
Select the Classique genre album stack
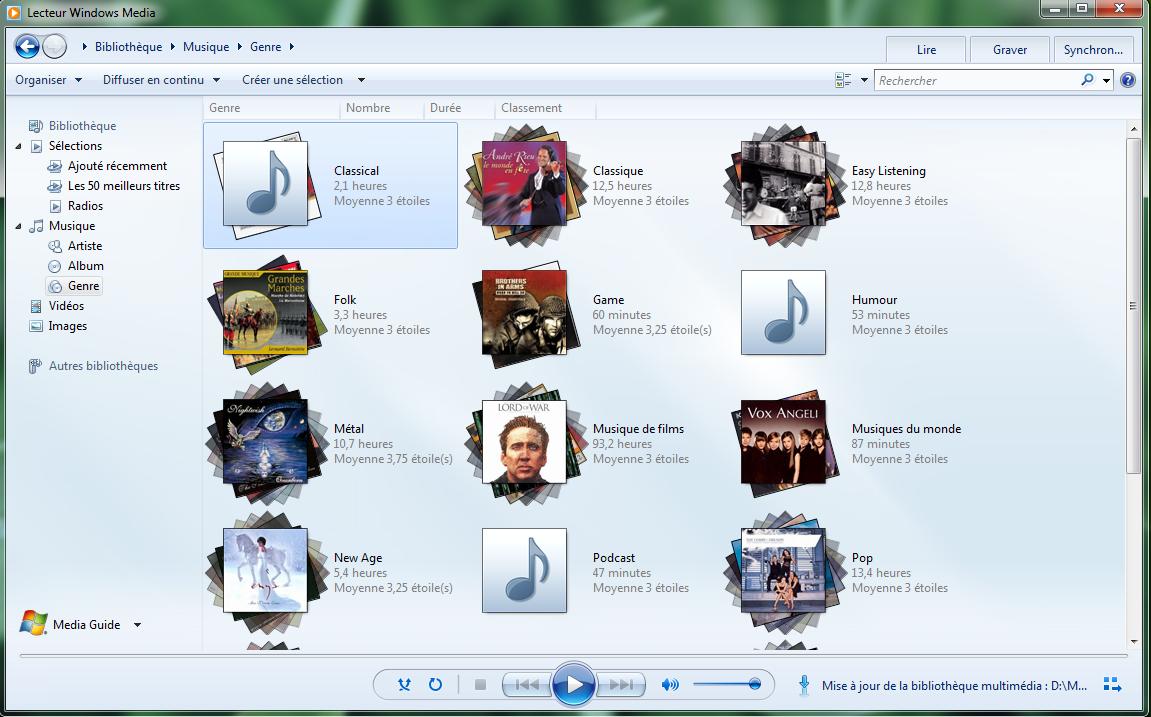pyautogui.click(x=523, y=184)
